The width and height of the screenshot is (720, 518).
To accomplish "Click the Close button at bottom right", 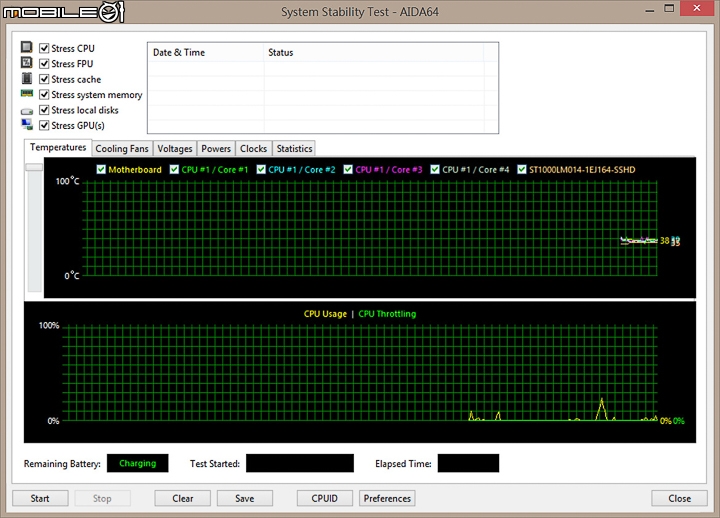I will tap(679, 498).
